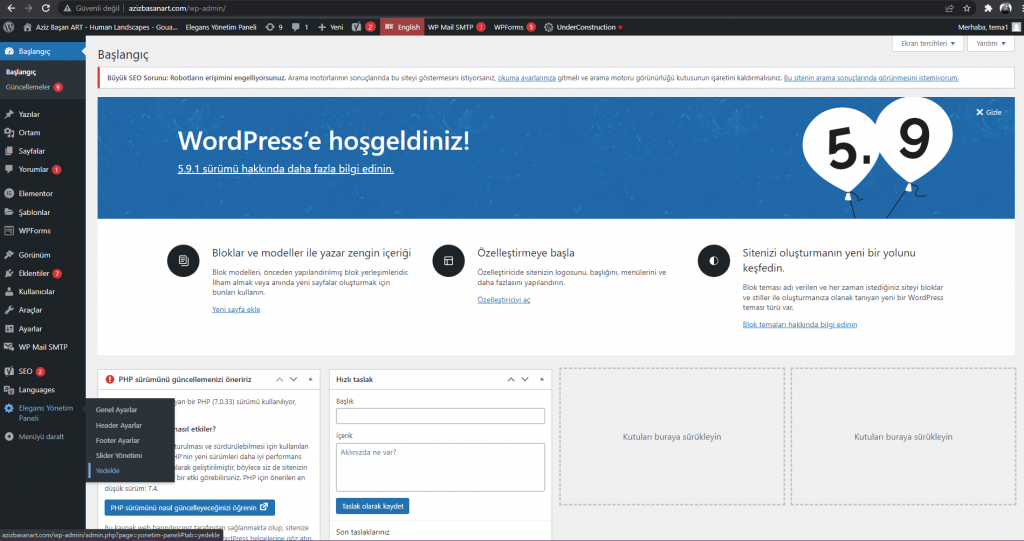
Task: Open Ekran tercihleri dropdown
Action: 927,43
